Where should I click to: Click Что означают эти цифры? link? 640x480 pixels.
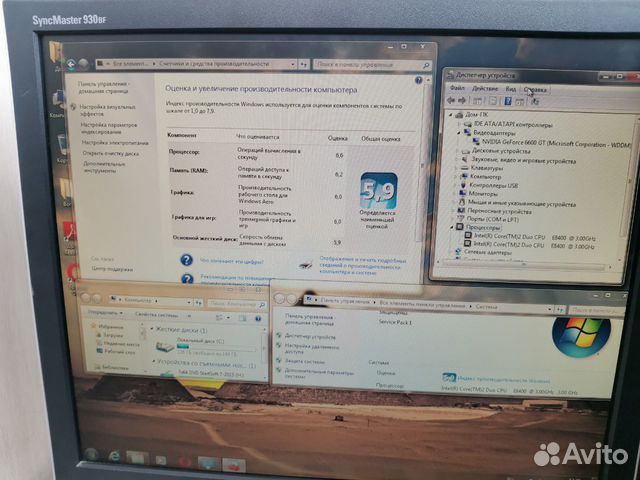231,261
